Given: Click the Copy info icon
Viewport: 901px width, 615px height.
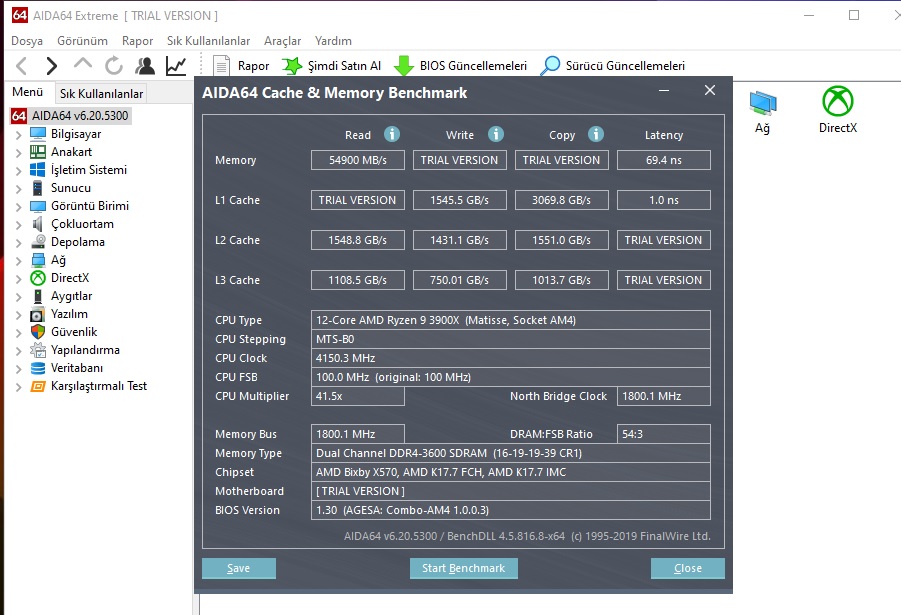Looking at the screenshot, I should point(596,134).
